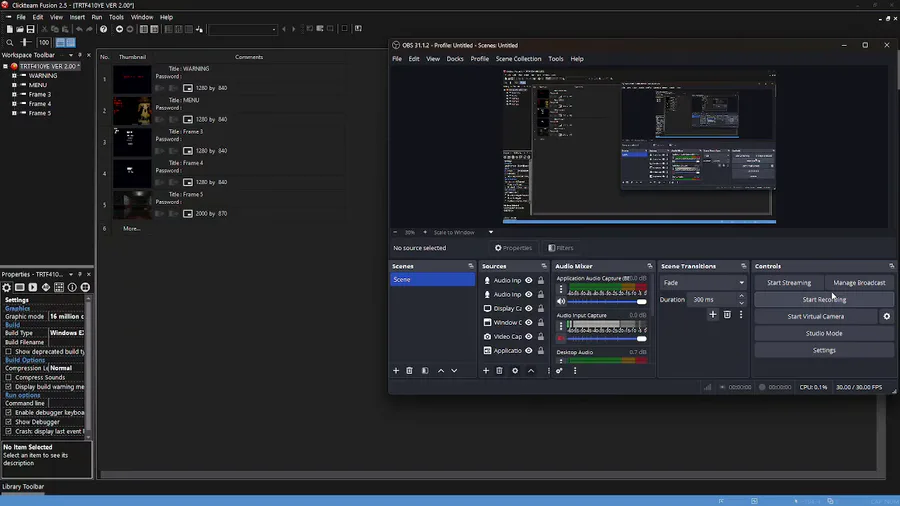This screenshot has width=900, height=506.
Task: Unlock the Application source lock icon
Action: (541, 351)
